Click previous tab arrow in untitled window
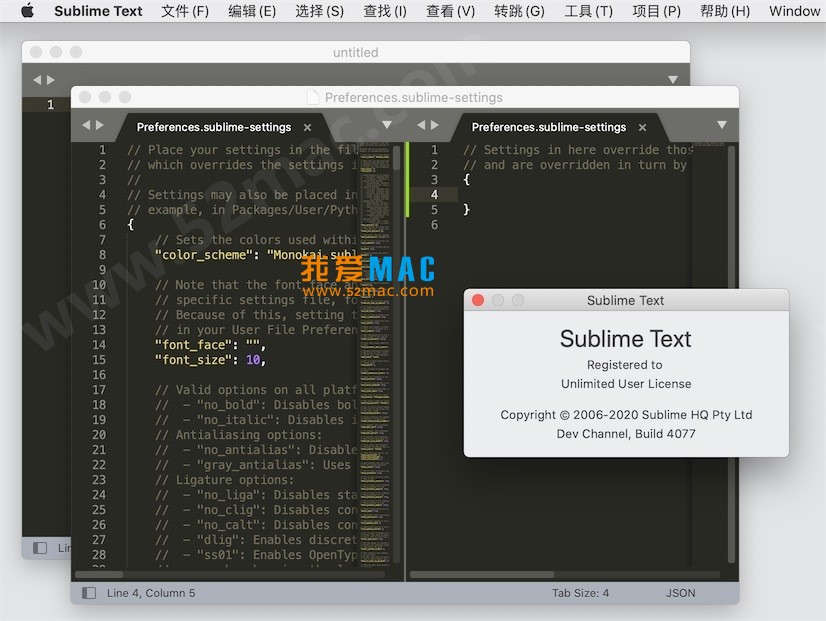 [37, 80]
